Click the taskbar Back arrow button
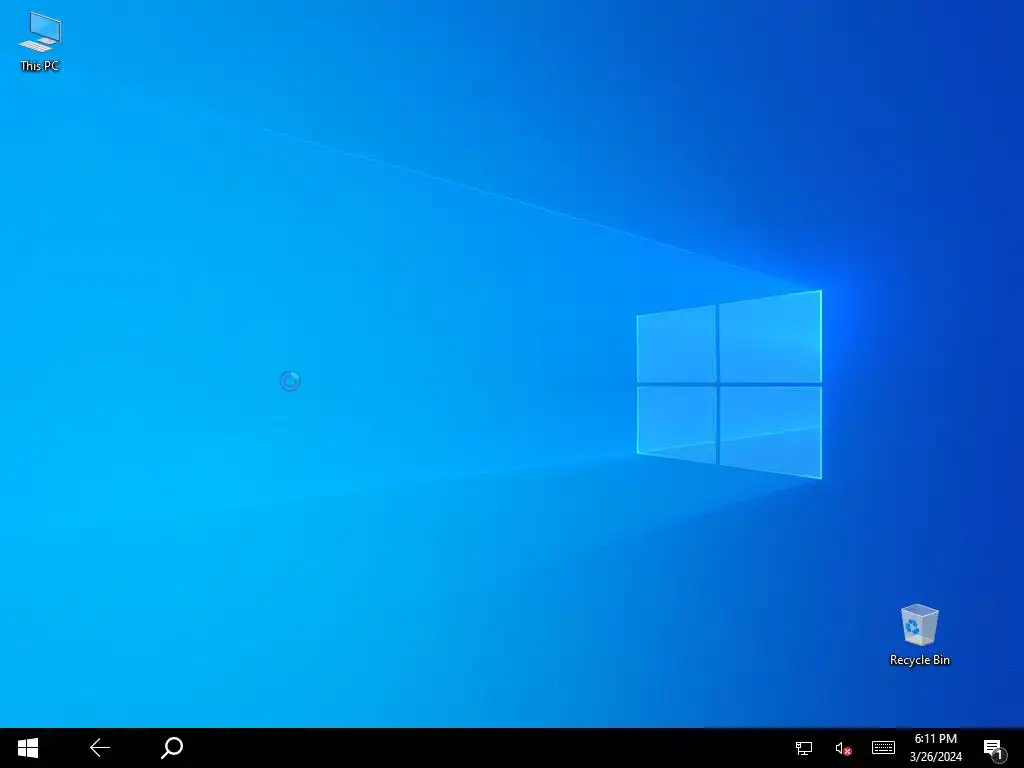This screenshot has width=1024, height=768. click(100, 748)
